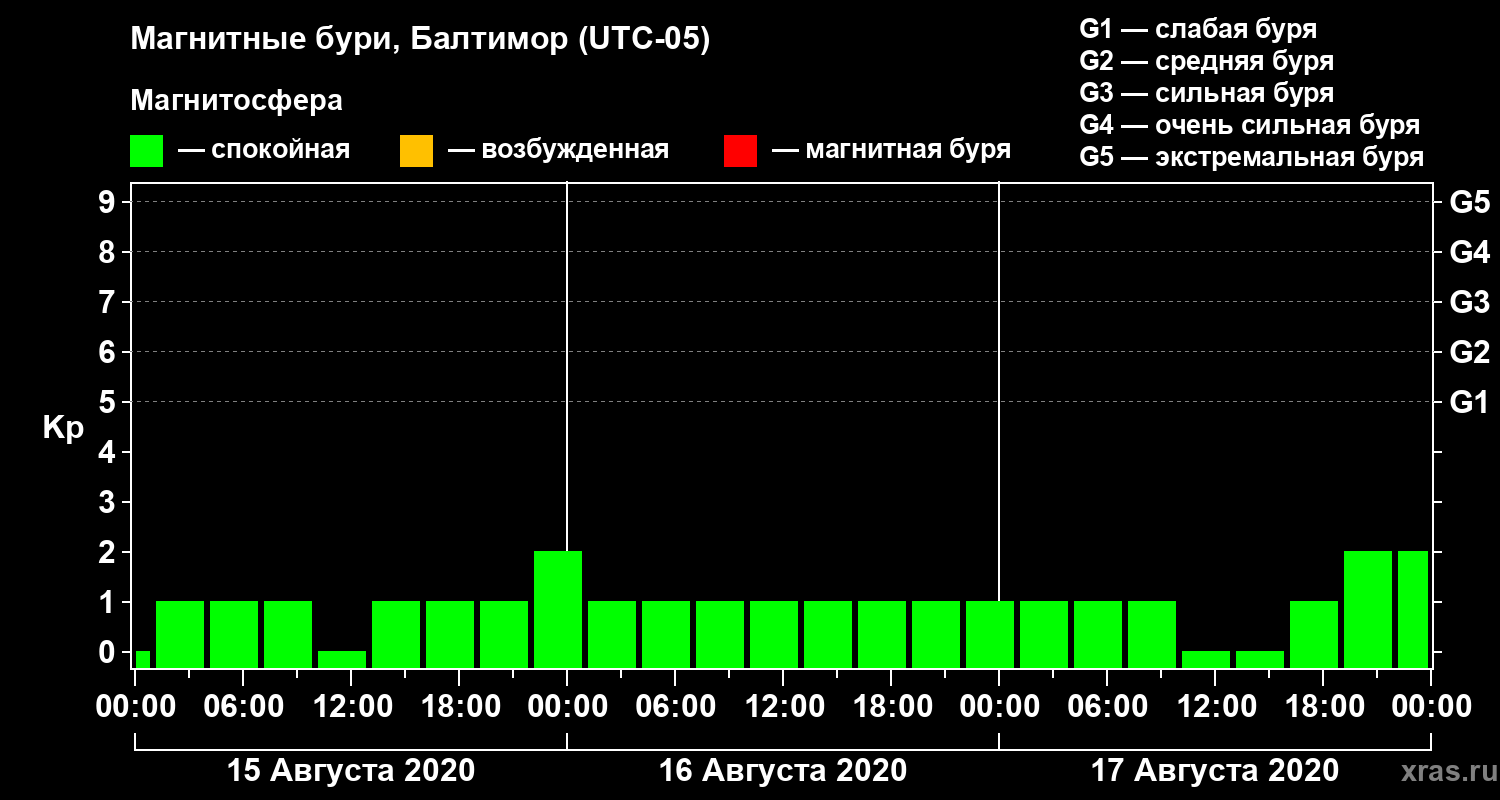The width and height of the screenshot is (1500, 800).
Task: Click the 00:00 label starting 15 Августа
Action: point(135,706)
